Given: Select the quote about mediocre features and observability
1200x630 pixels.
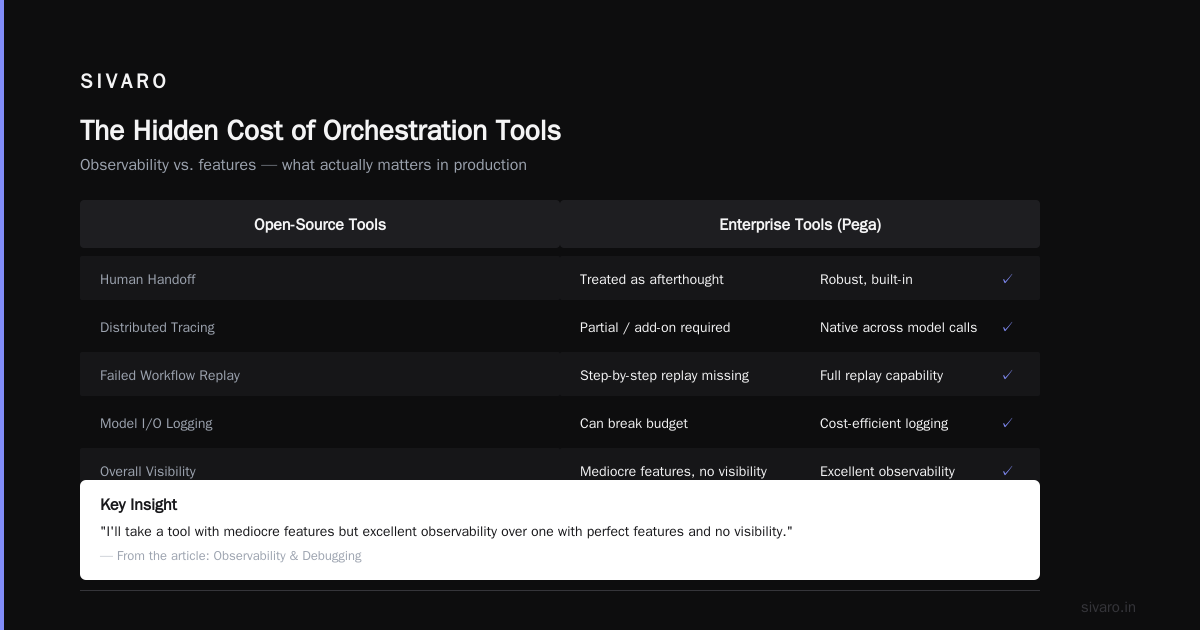Looking at the screenshot, I should tap(446, 531).
